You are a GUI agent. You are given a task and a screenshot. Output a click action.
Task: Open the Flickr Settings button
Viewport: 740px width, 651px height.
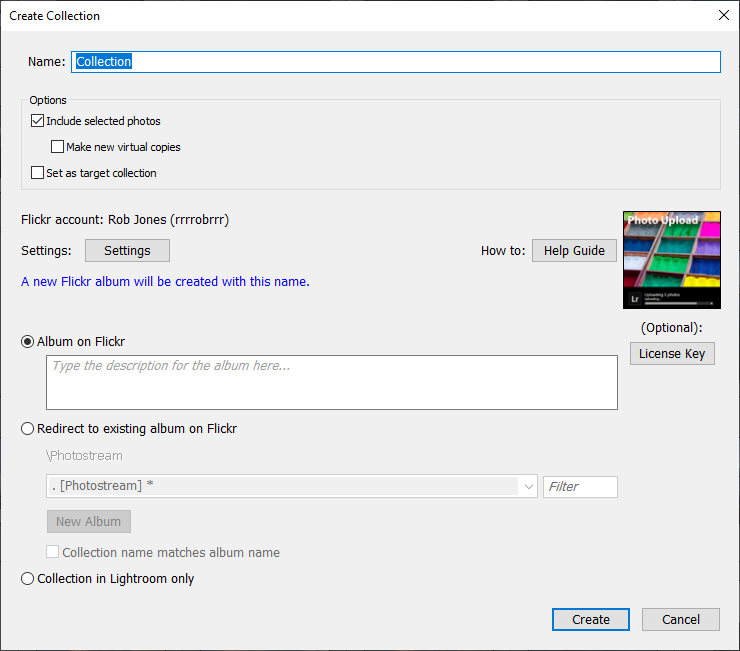click(x=127, y=250)
